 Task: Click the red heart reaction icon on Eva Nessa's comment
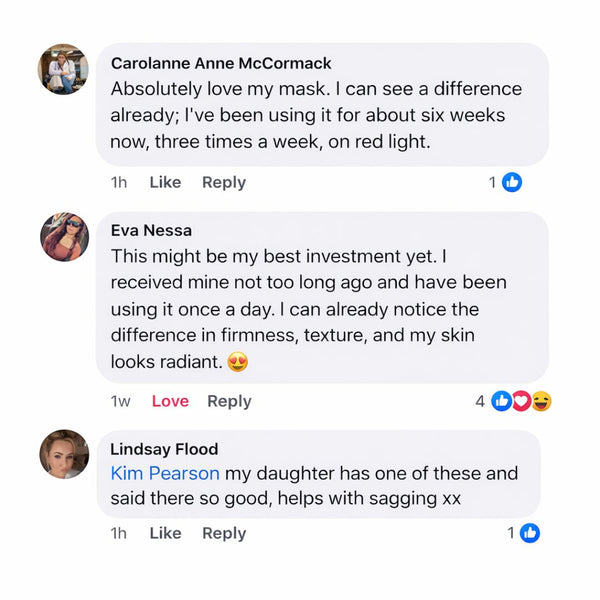[x=522, y=401]
